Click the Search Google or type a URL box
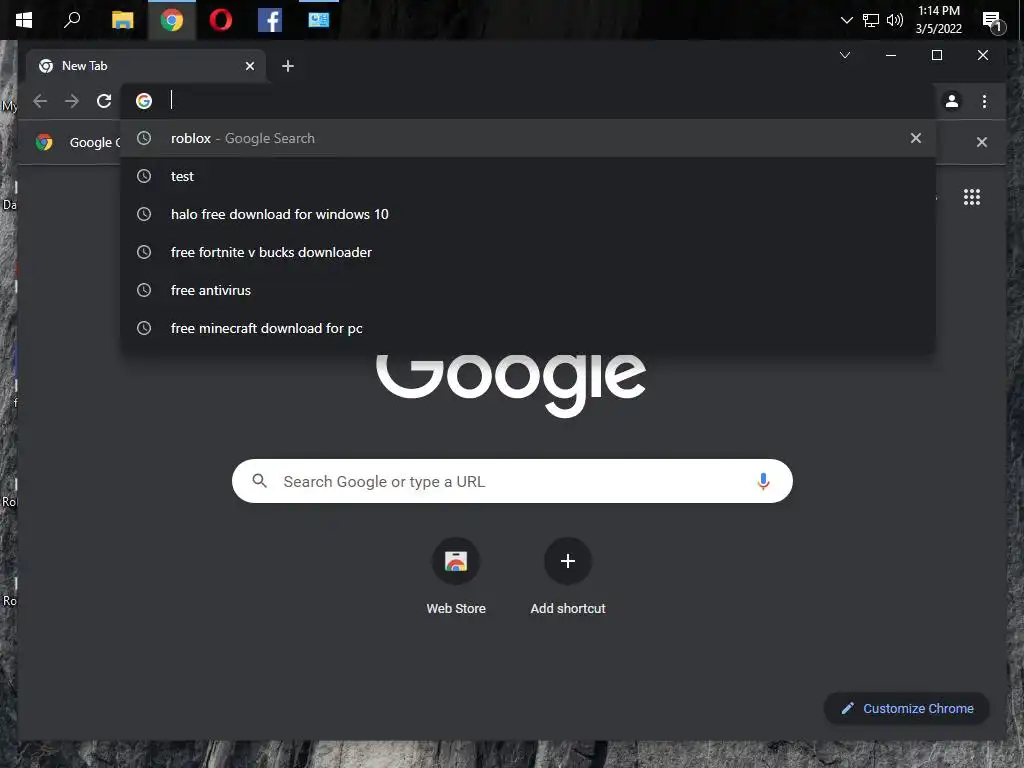1024x768 pixels. [512, 481]
